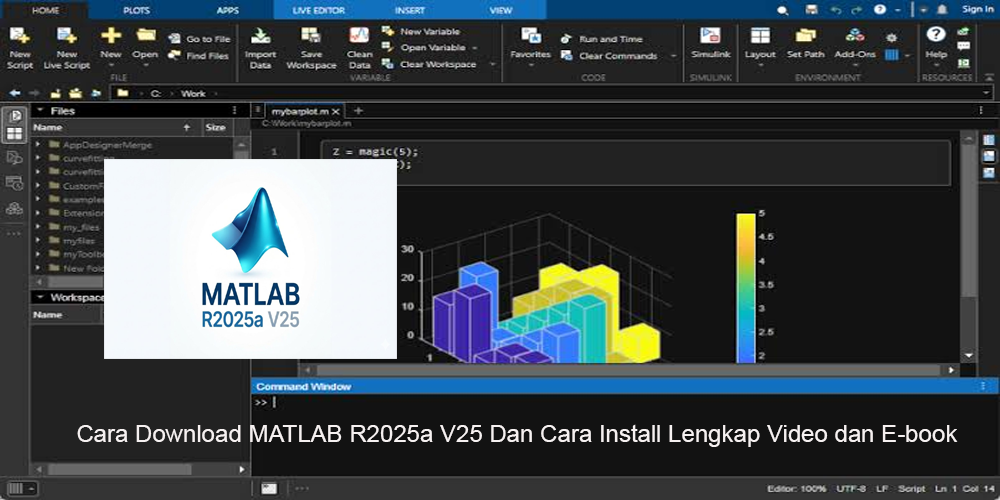
Task: Switch to the HOME tab
Action: point(45,10)
